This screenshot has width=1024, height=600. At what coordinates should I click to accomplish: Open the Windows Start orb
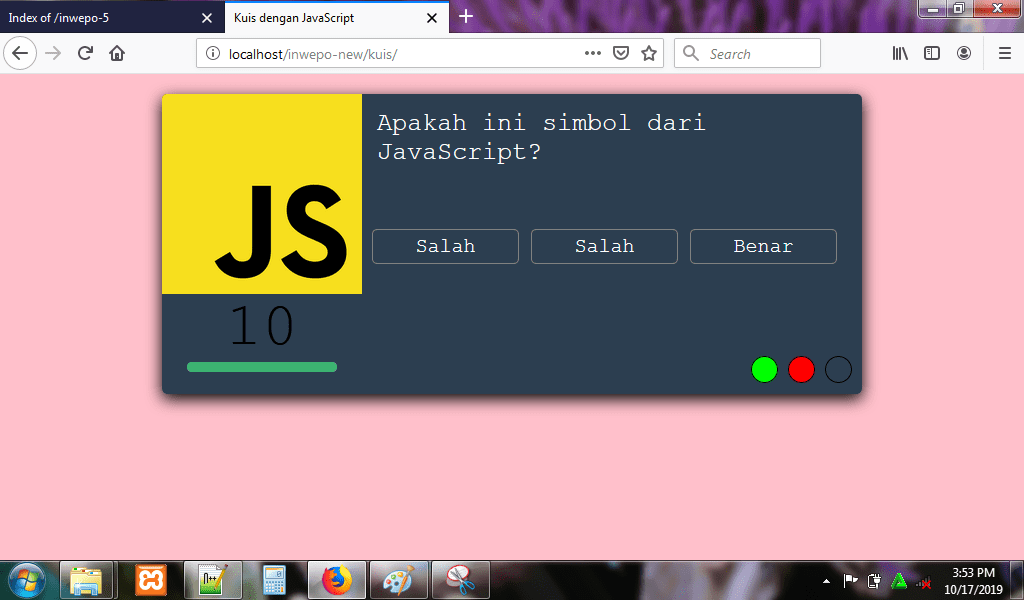(x=27, y=580)
